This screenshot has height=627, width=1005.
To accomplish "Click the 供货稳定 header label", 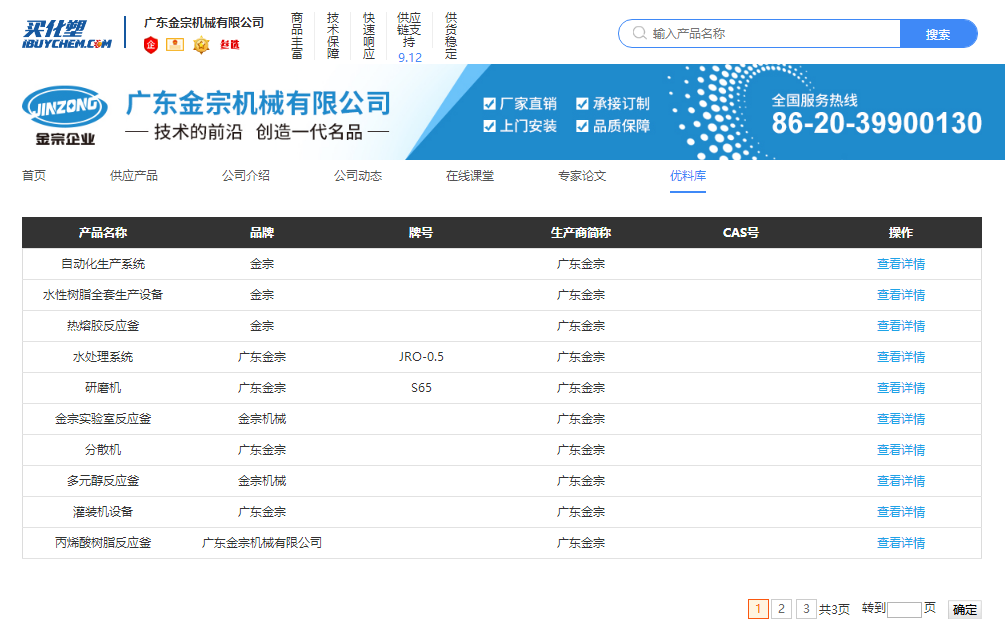I will (451, 36).
